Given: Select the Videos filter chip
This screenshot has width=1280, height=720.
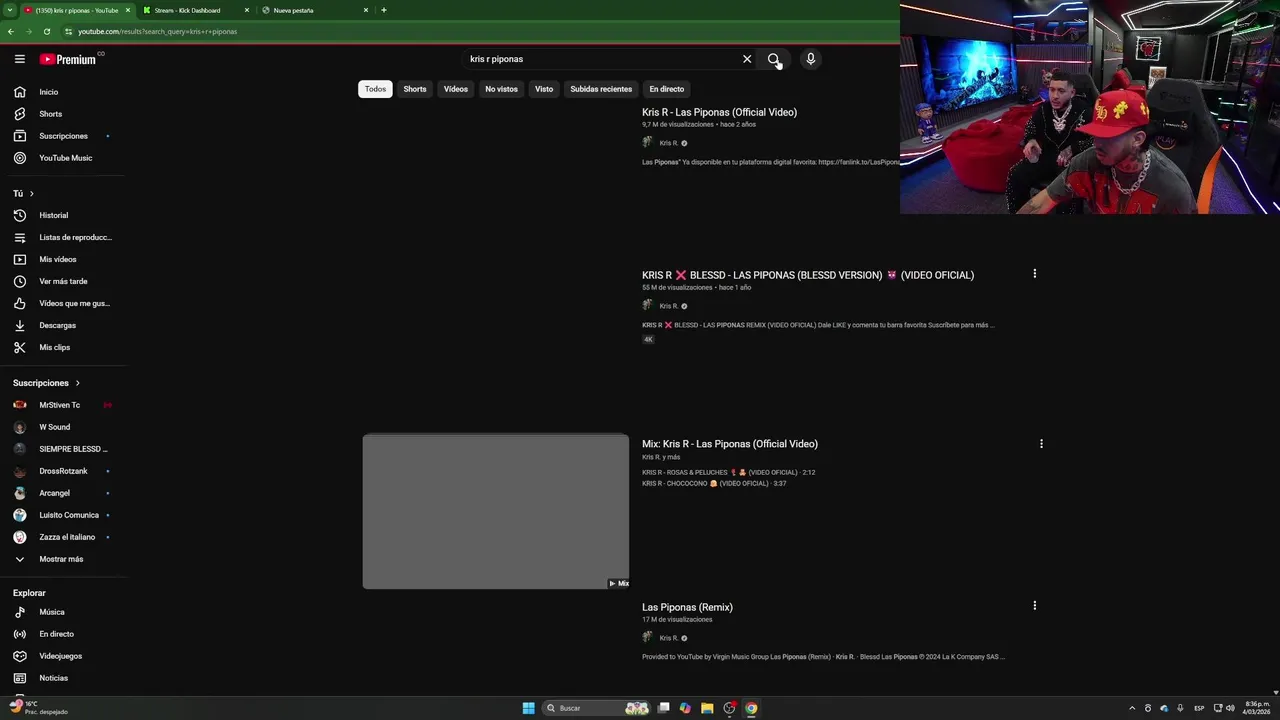Looking at the screenshot, I should 456,89.
